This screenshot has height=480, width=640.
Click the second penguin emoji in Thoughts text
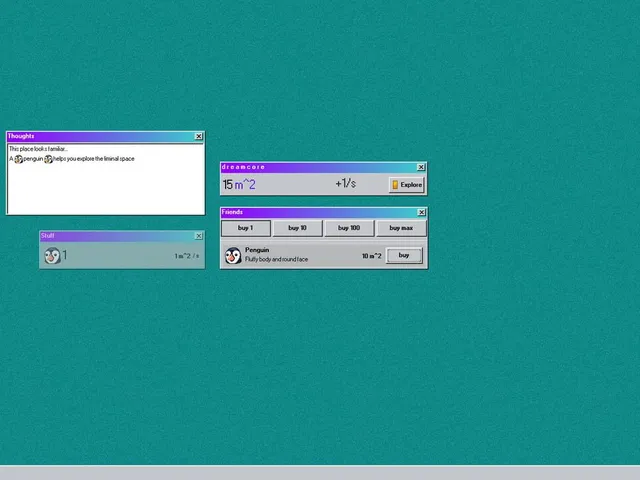coord(48,159)
